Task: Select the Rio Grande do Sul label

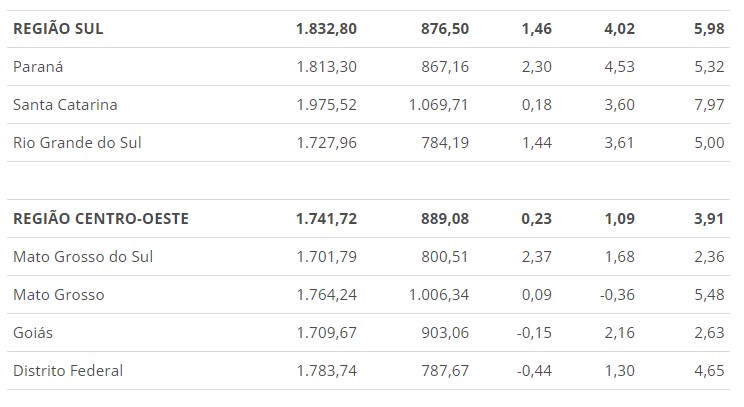Action: click(x=77, y=143)
